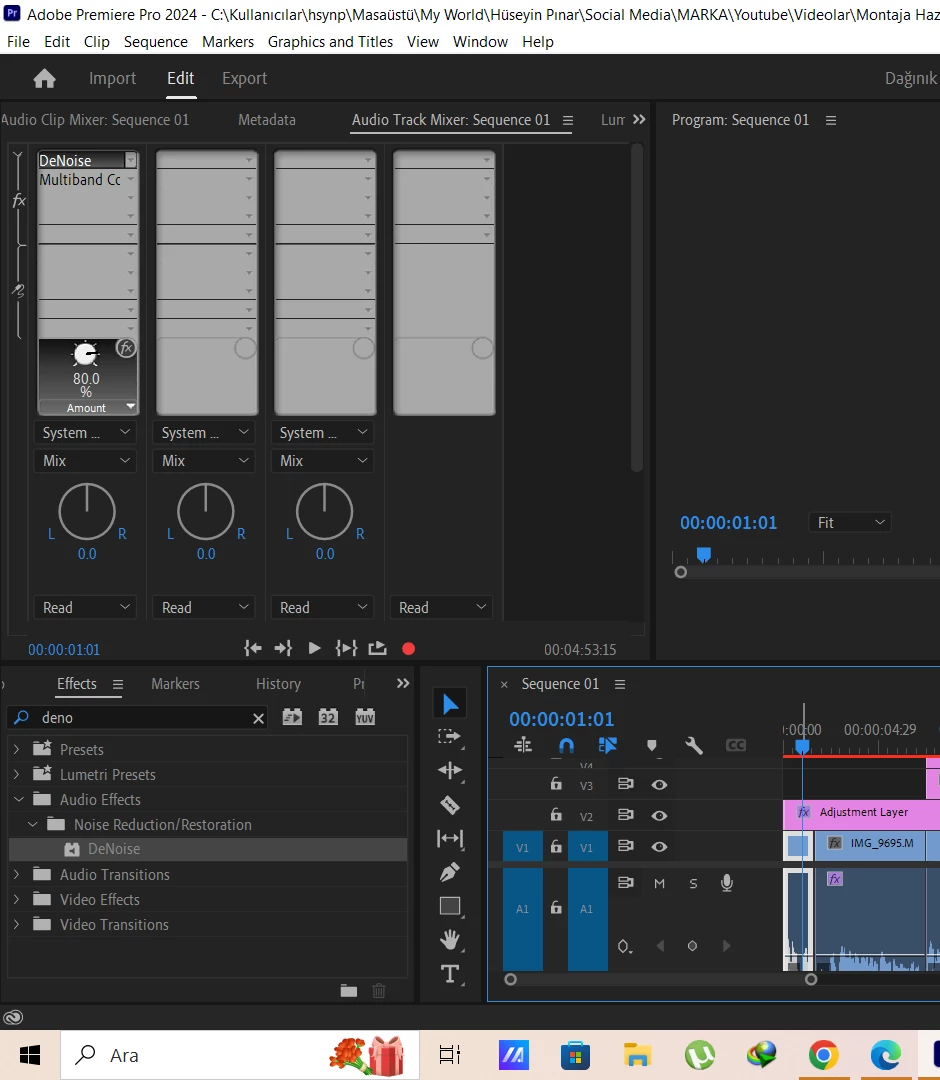Click the Windows Start button
940x1080 pixels.
pyautogui.click(x=30, y=1055)
